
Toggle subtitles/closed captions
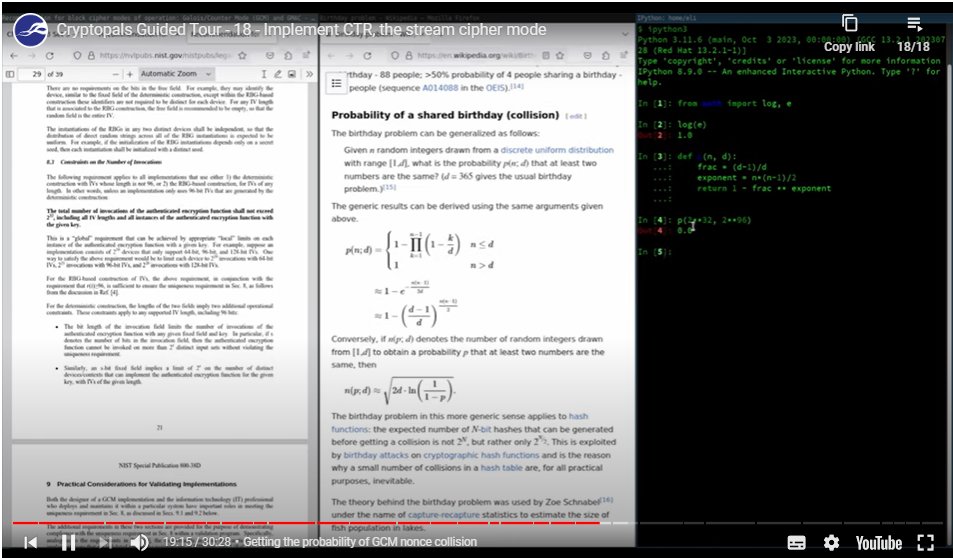click(x=797, y=542)
